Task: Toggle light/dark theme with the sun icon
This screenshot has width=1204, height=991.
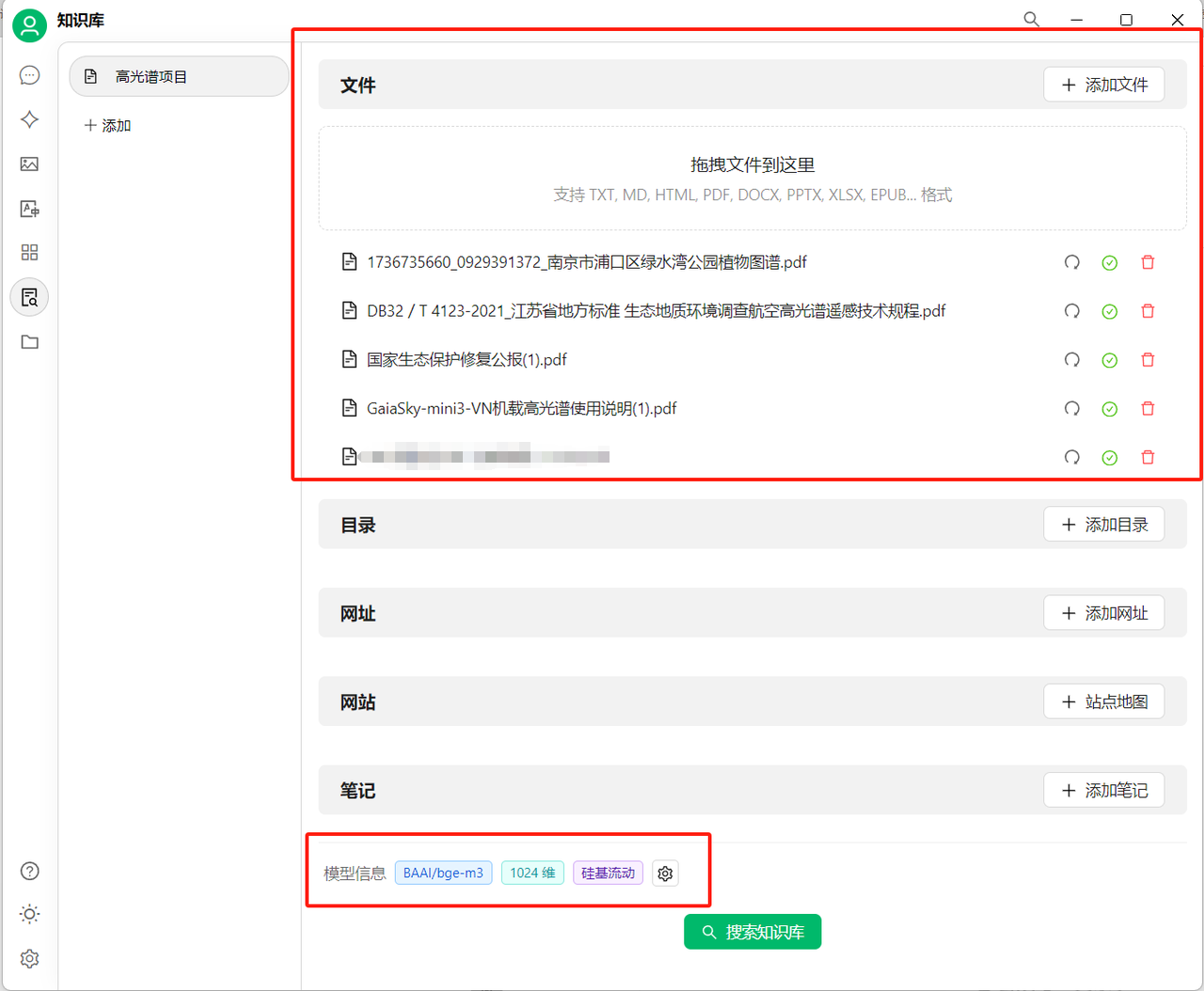Action: [29, 914]
